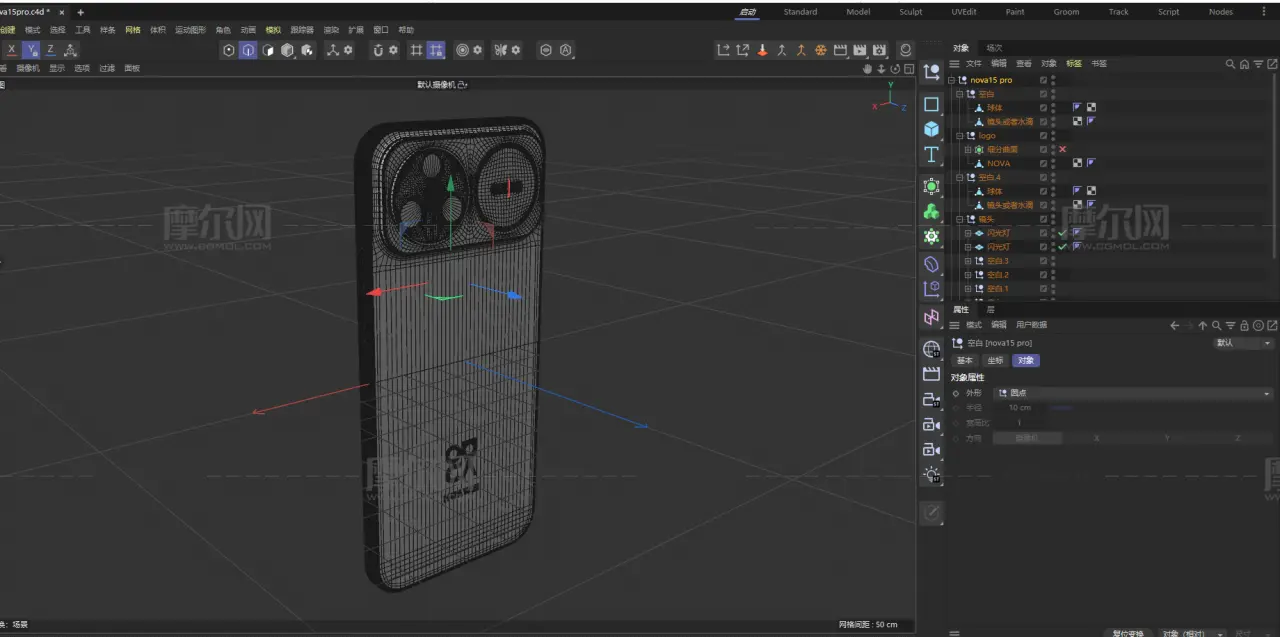Open the 网格 menu in menu bar
Screen dimensions: 1280x637
(x=133, y=30)
